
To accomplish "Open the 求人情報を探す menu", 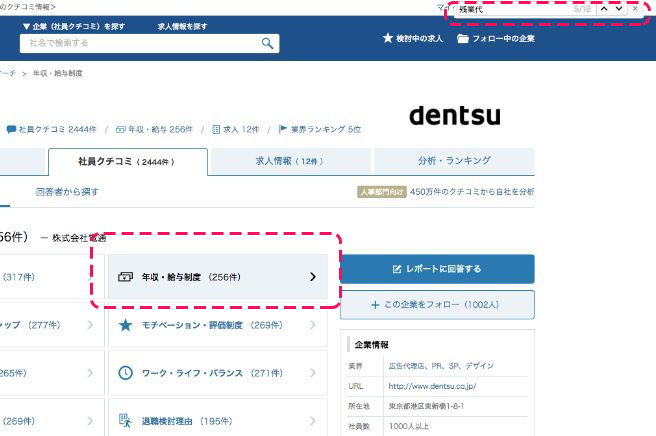I will (182, 26).
